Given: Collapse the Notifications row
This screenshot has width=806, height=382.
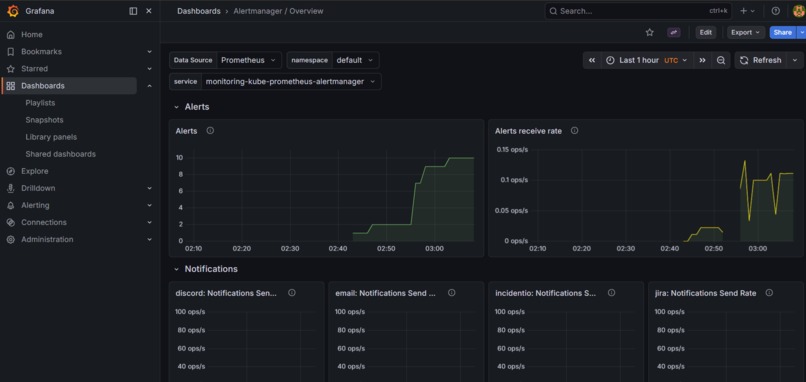Looking at the screenshot, I should coord(176,269).
